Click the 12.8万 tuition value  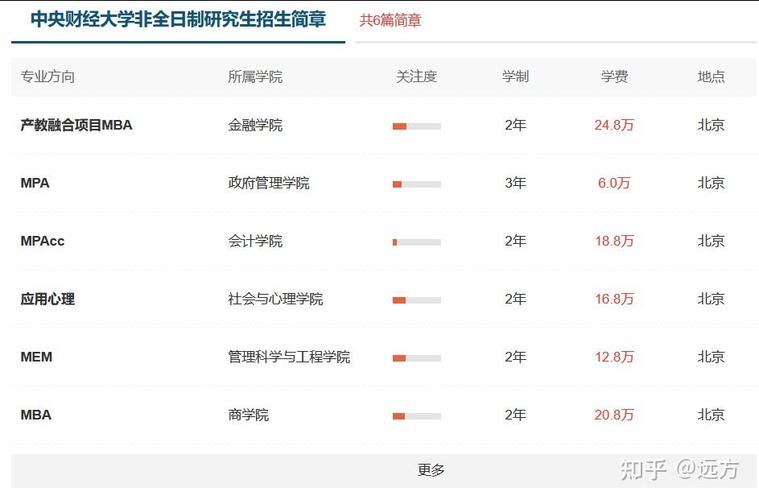(614, 357)
